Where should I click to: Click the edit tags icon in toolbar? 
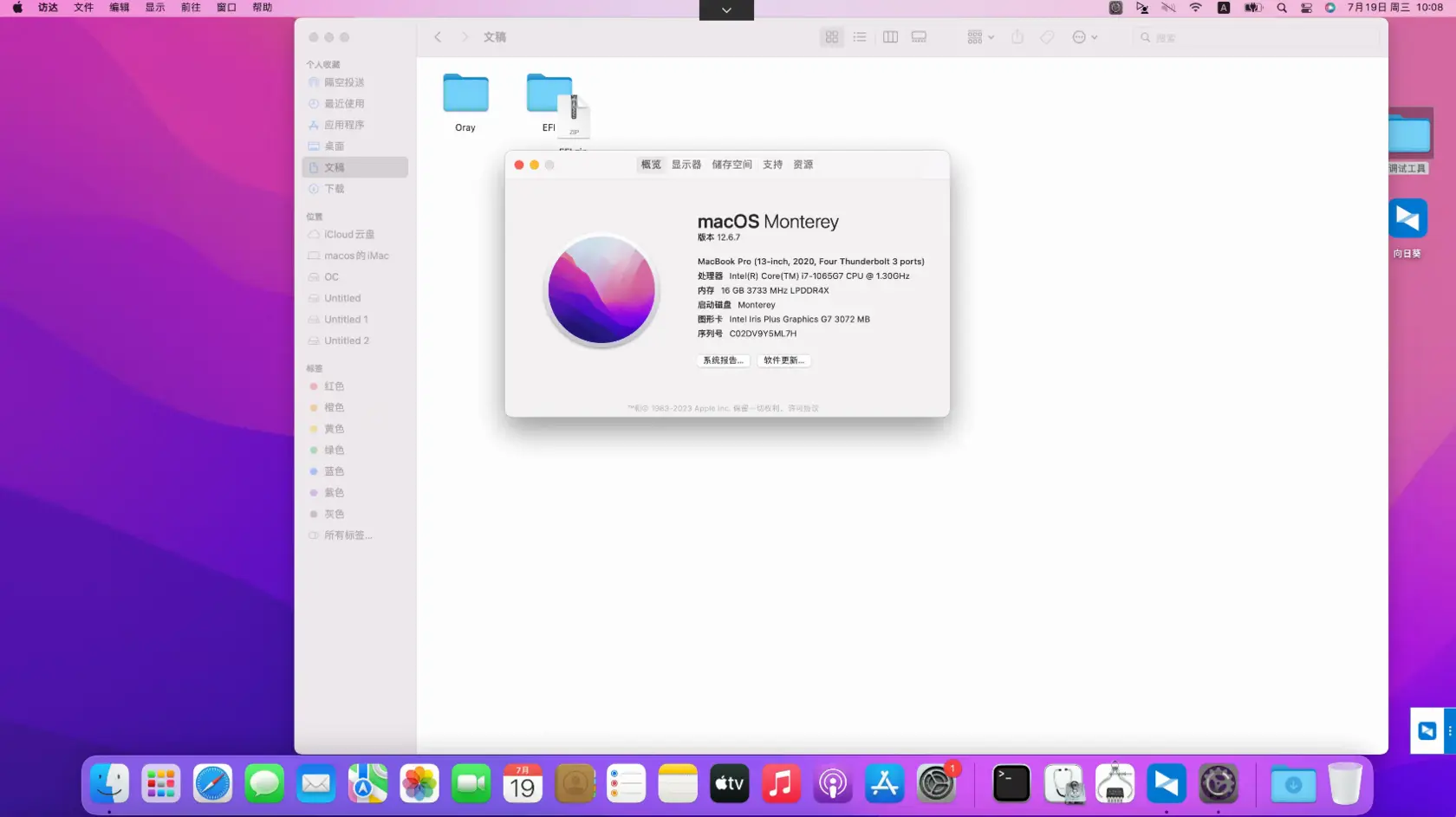[1047, 37]
